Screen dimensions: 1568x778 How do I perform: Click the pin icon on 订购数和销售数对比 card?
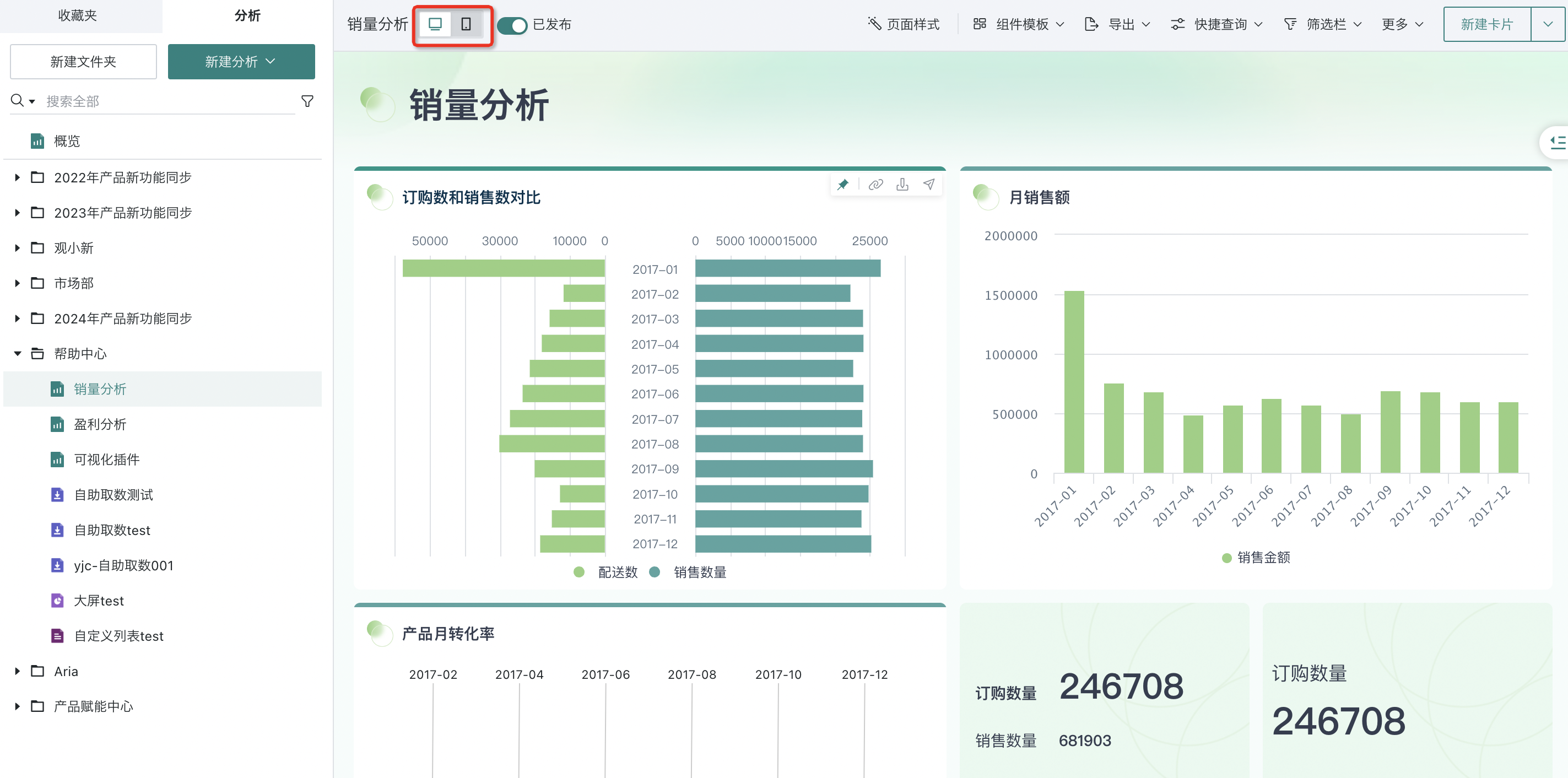tap(843, 185)
